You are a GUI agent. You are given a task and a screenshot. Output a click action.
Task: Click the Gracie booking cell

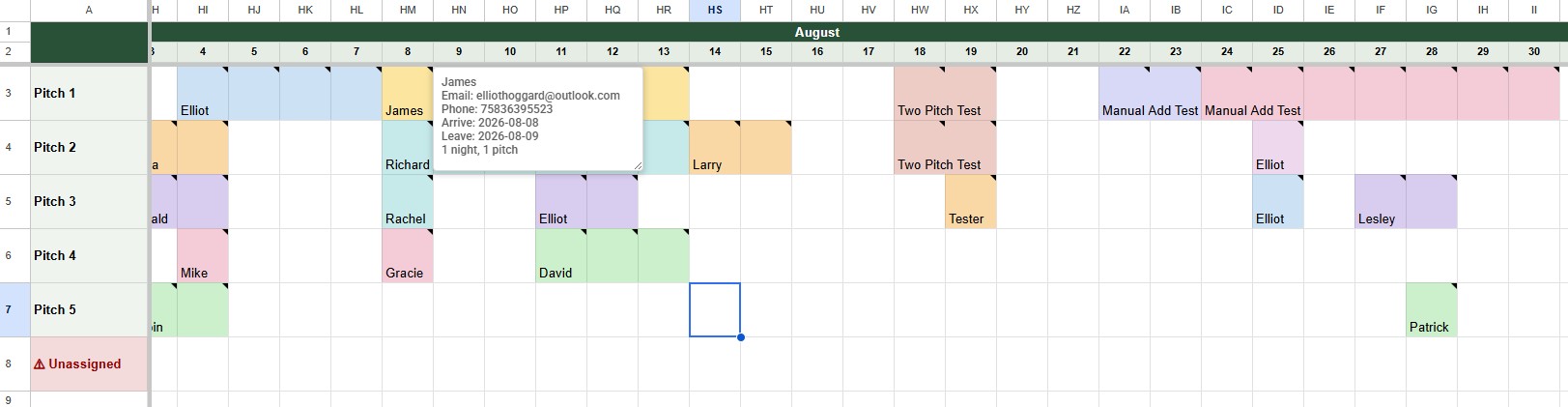408,255
